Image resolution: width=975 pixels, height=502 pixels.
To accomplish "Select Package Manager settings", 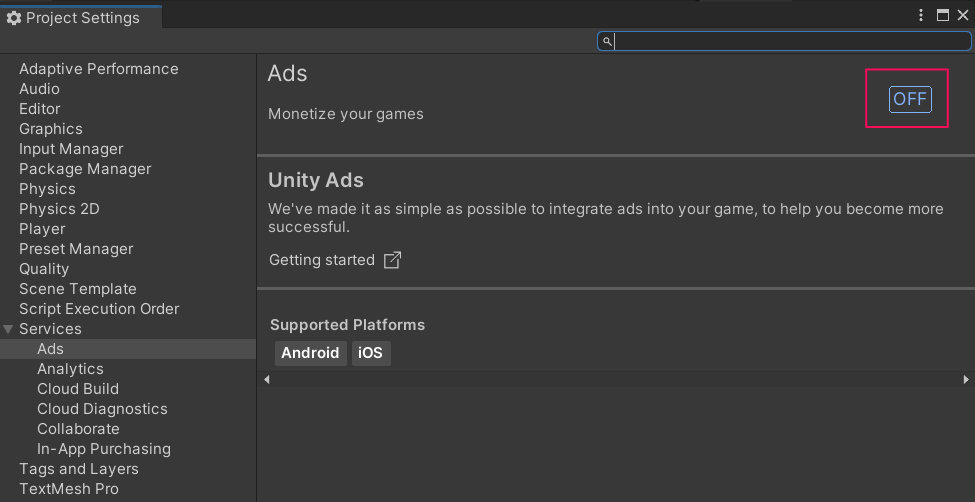I will [x=85, y=169].
